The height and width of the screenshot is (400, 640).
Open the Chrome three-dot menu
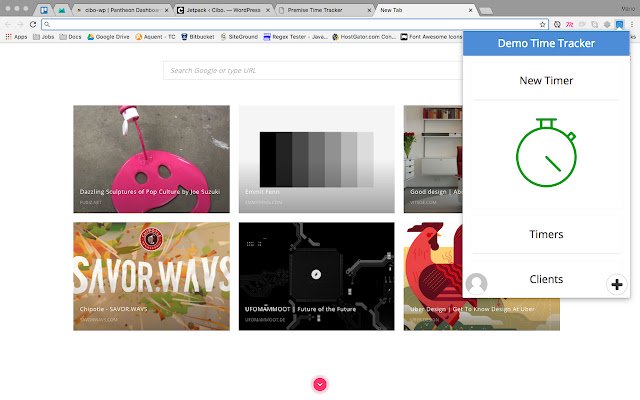tap(632, 24)
